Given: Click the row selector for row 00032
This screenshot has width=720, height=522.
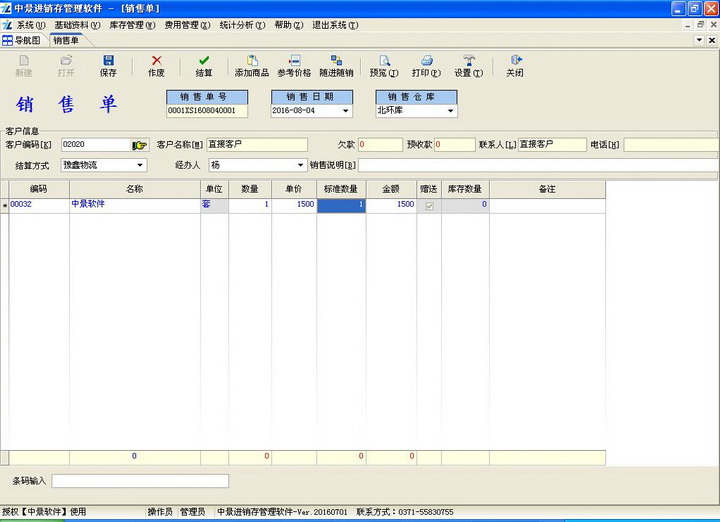Looking at the screenshot, I should click(5, 205).
